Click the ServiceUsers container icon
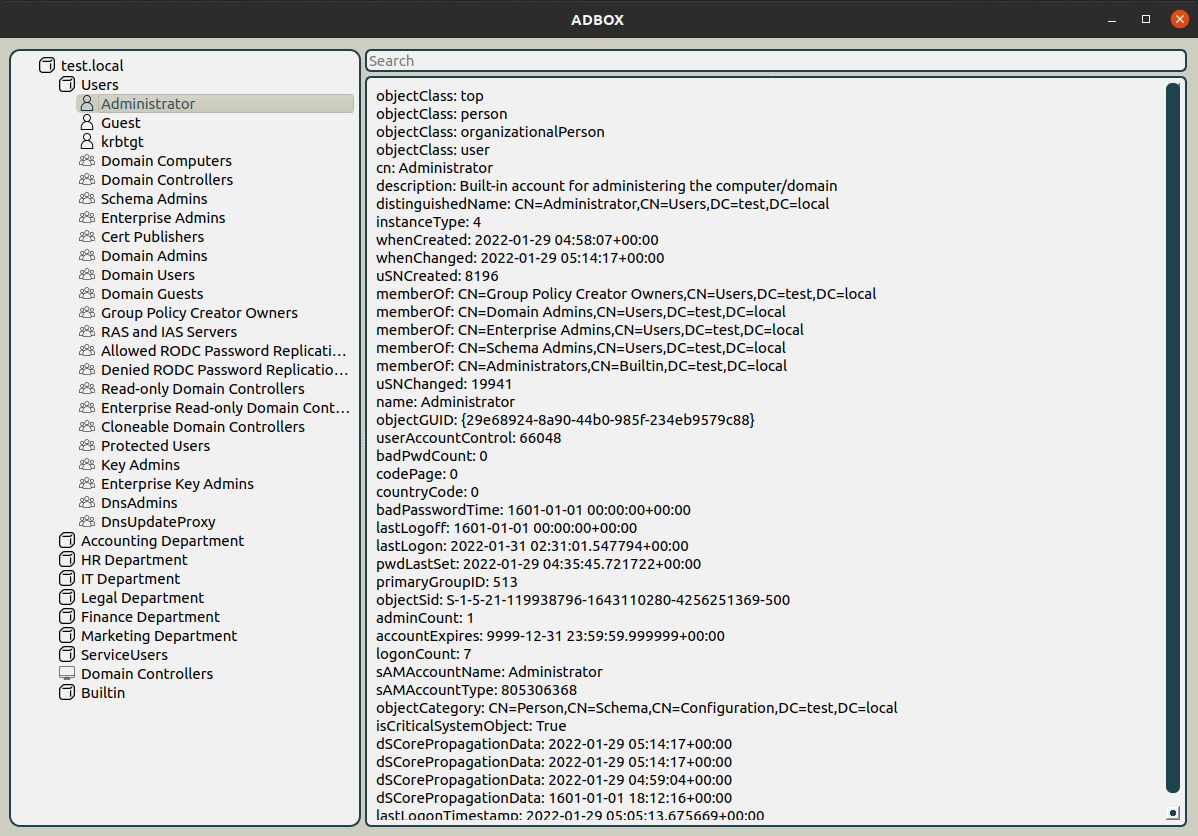Viewport: 1198px width, 836px height. pos(67,655)
